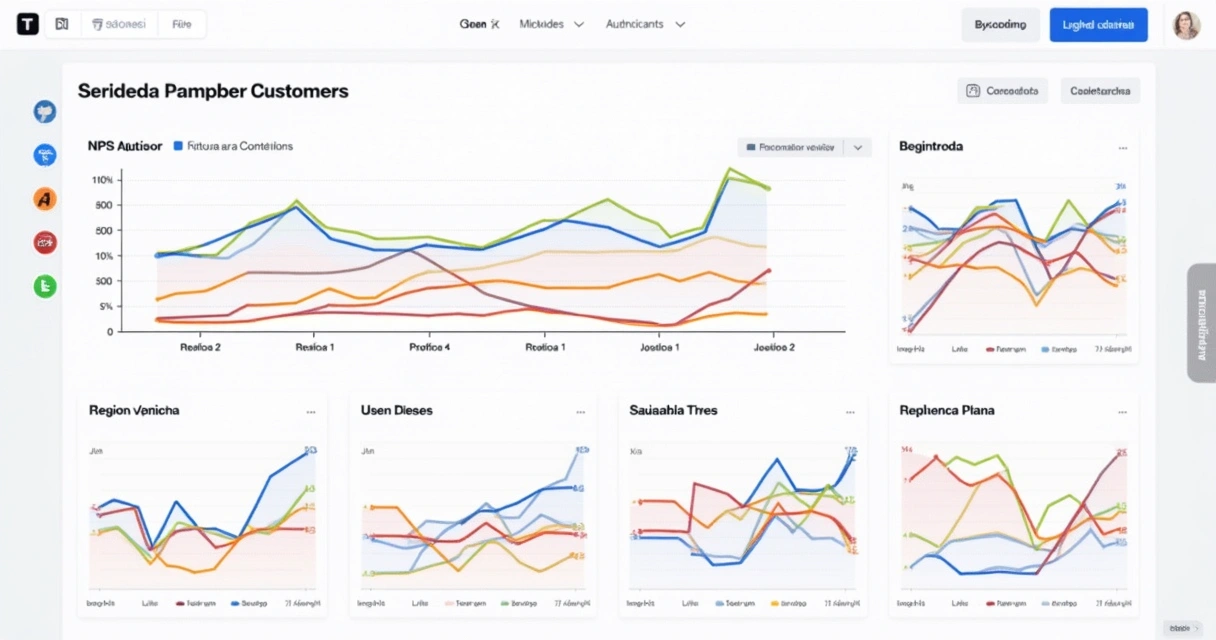The image size is (1216, 640).
Task: Select the Fiire tab in the top-left toolbar
Action: tap(181, 24)
